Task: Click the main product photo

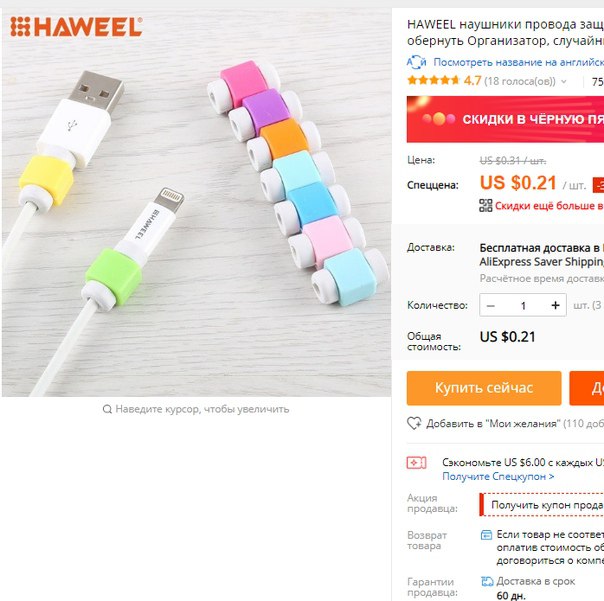Action: tap(196, 203)
